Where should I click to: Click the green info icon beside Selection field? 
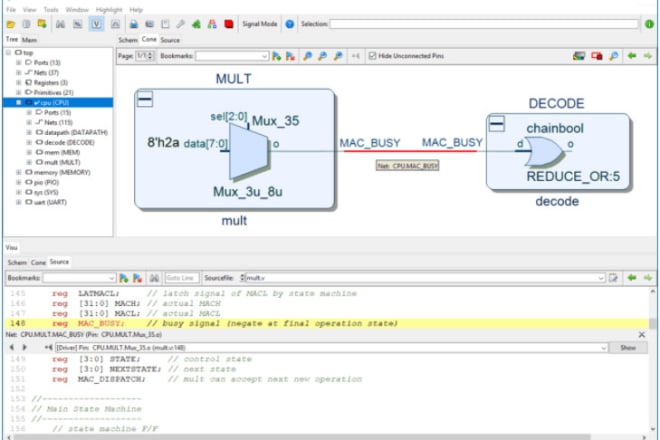(x=649, y=24)
